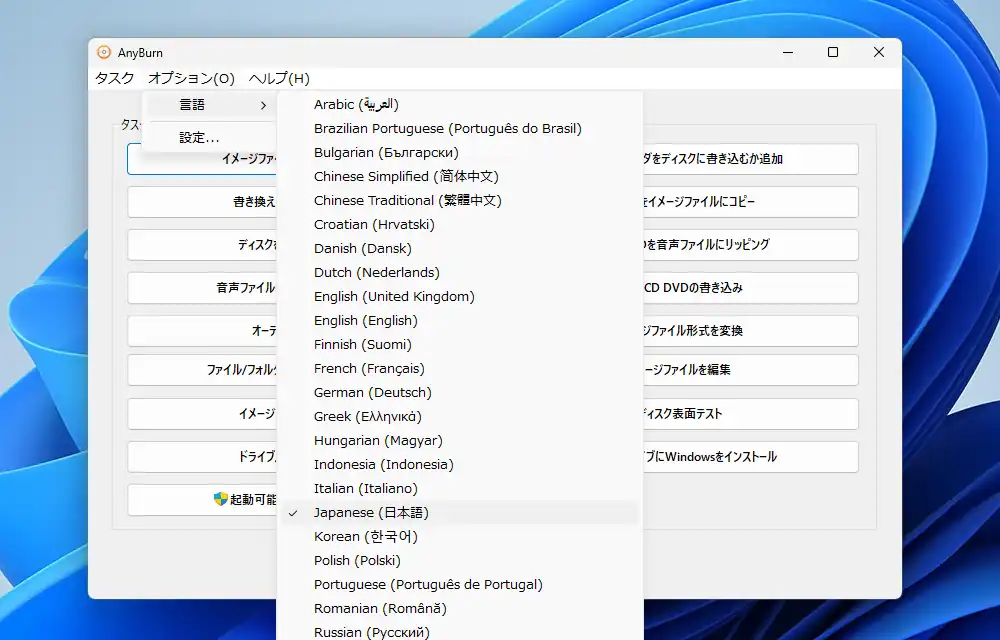Click the checkmark beside Japanese (日本語)
The height and width of the screenshot is (640, 1000).
click(x=293, y=513)
